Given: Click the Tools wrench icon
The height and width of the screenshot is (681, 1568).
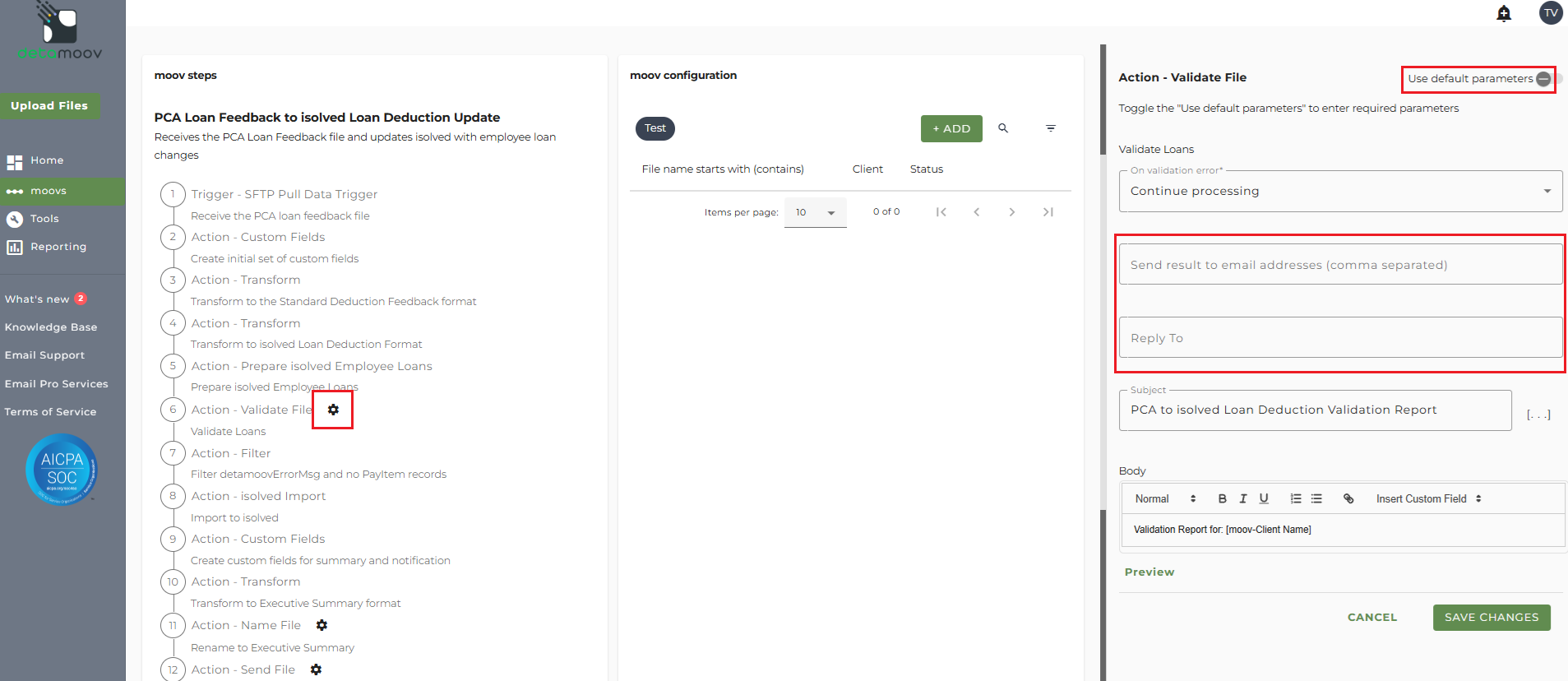Looking at the screenshot, I should click(15, 219).
